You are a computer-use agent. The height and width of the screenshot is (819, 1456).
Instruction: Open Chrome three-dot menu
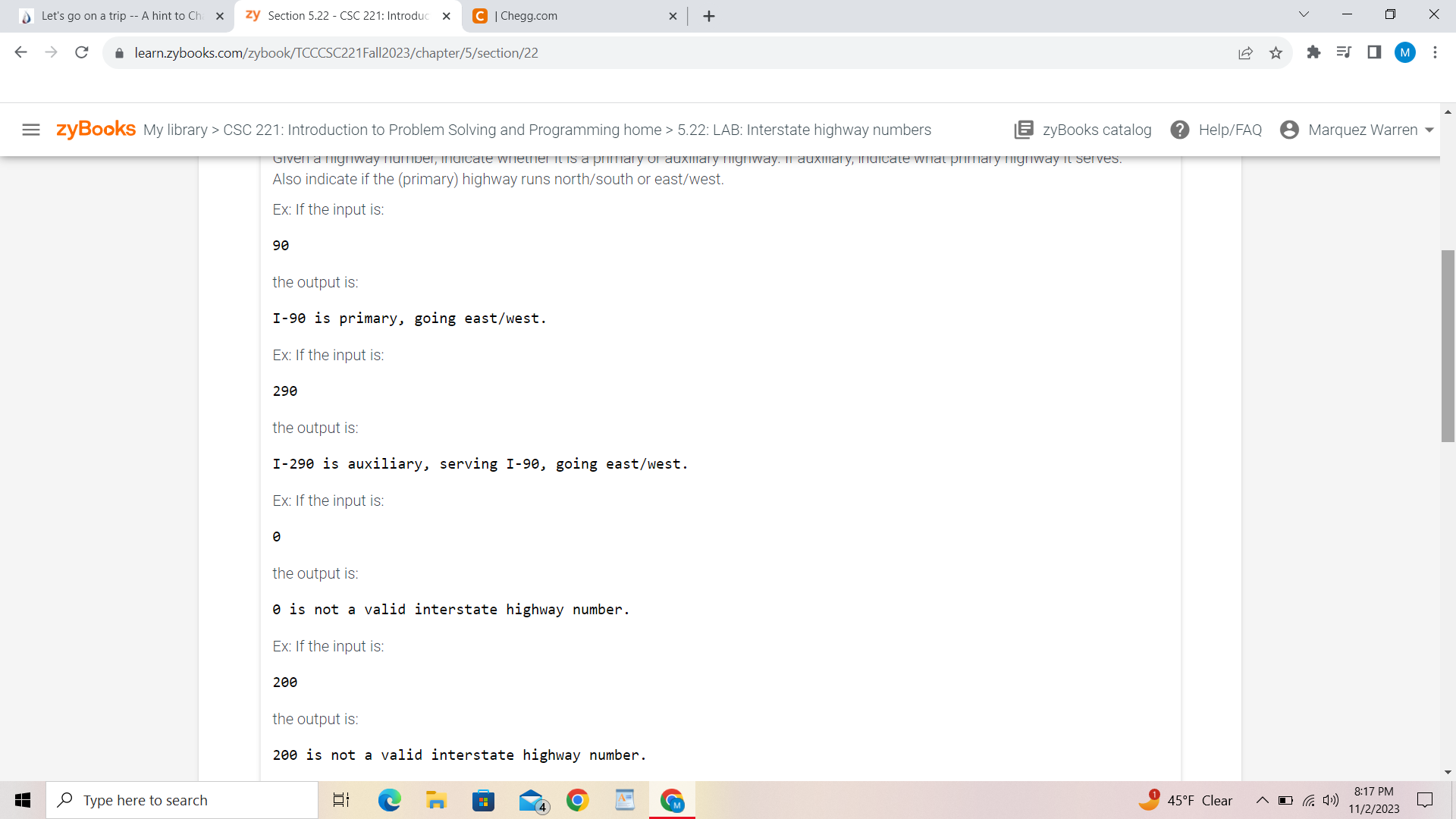pos(1435,52)
